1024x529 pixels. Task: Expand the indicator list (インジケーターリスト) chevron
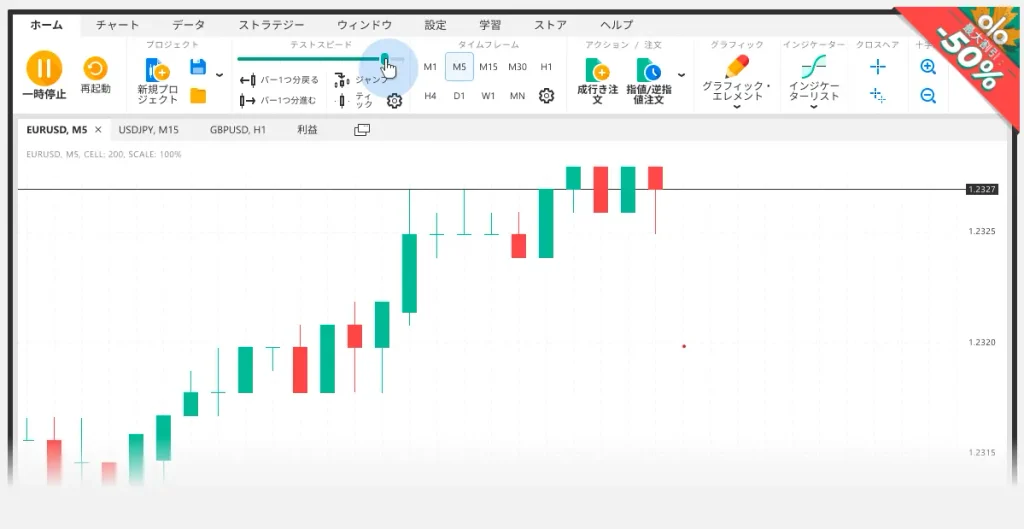814,107
